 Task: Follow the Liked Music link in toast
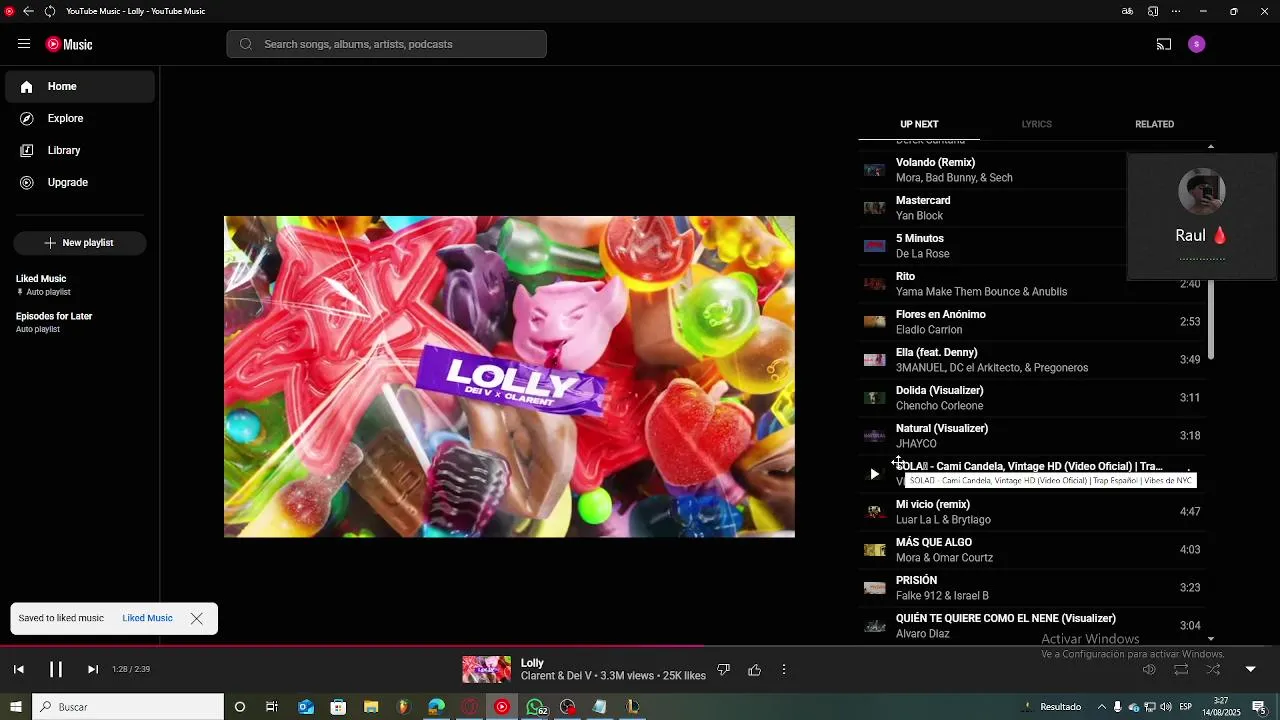pyautogui.click(x=147, y=618)
